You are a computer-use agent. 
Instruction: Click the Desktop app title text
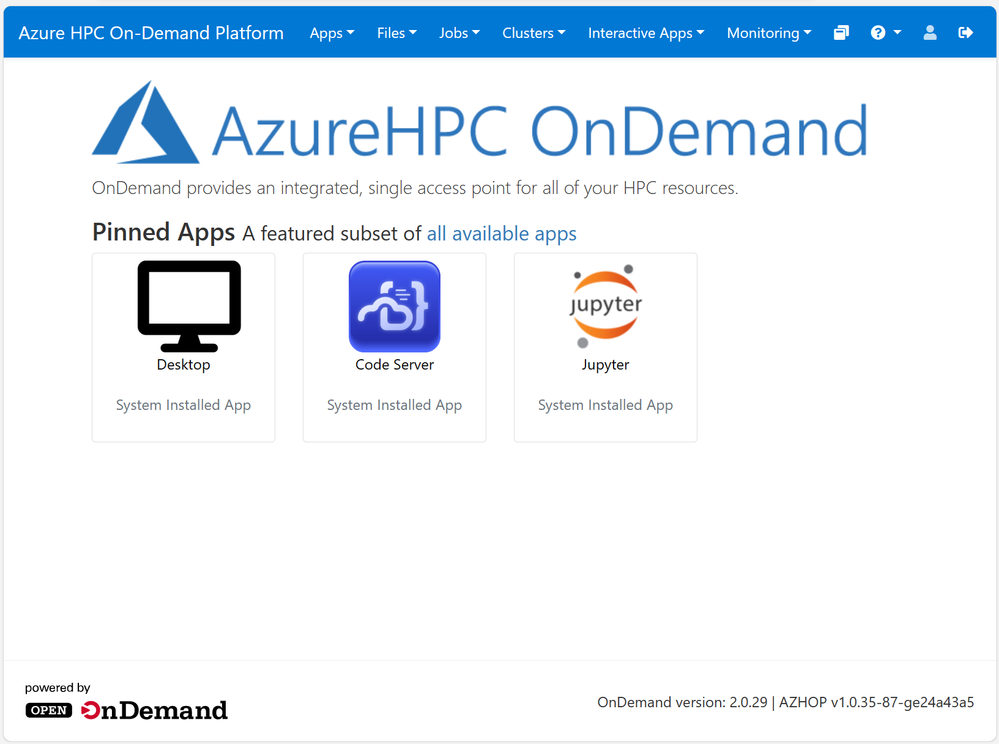pos(183,364)
